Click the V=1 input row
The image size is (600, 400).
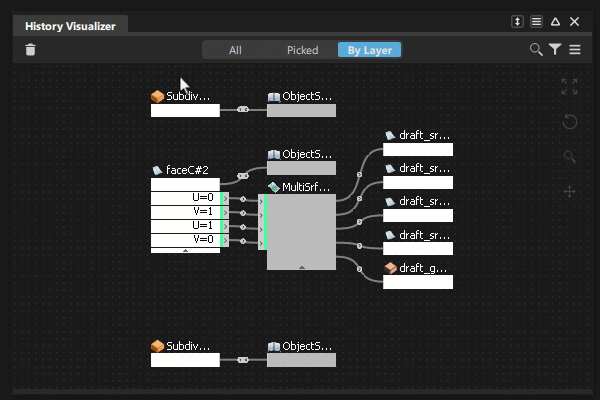tap(185, 212)
